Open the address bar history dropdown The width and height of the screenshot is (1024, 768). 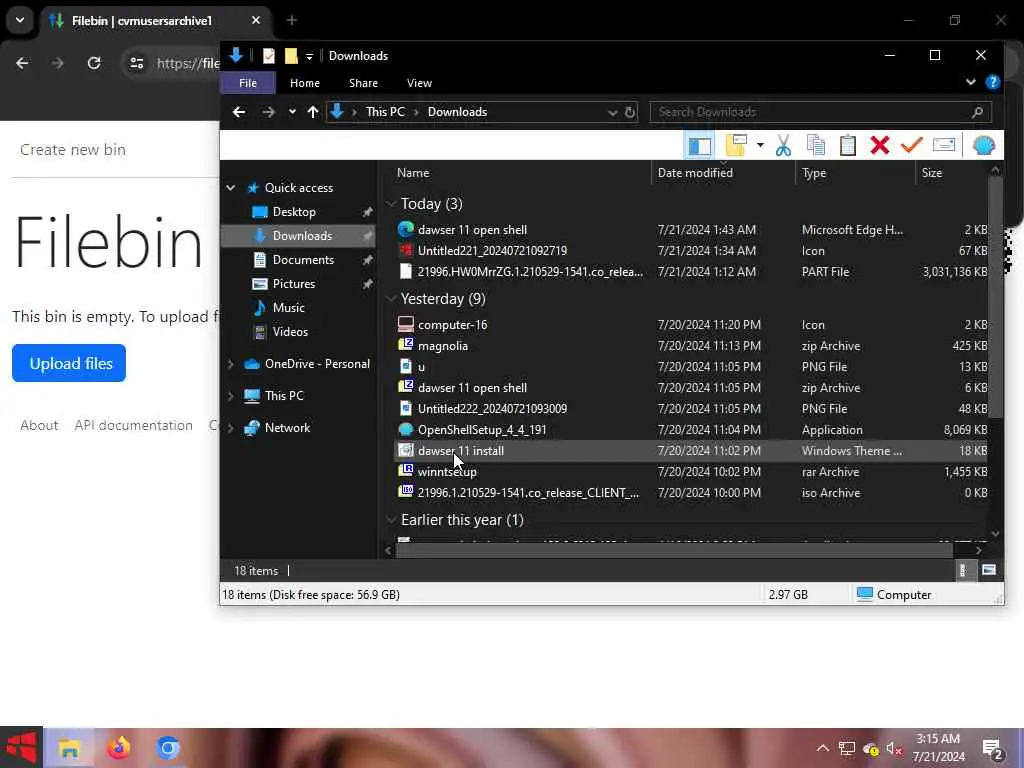pos(613,112)
